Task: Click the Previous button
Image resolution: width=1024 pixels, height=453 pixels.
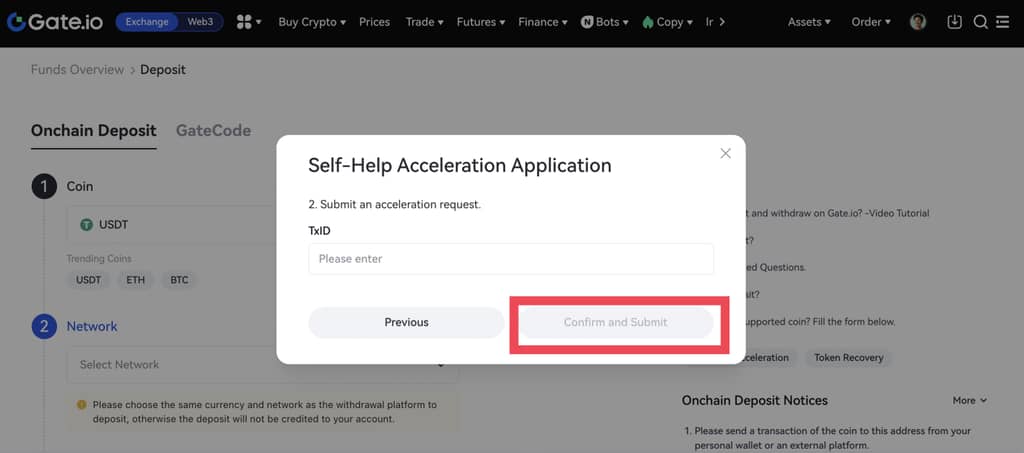Action: click(406, 322)
